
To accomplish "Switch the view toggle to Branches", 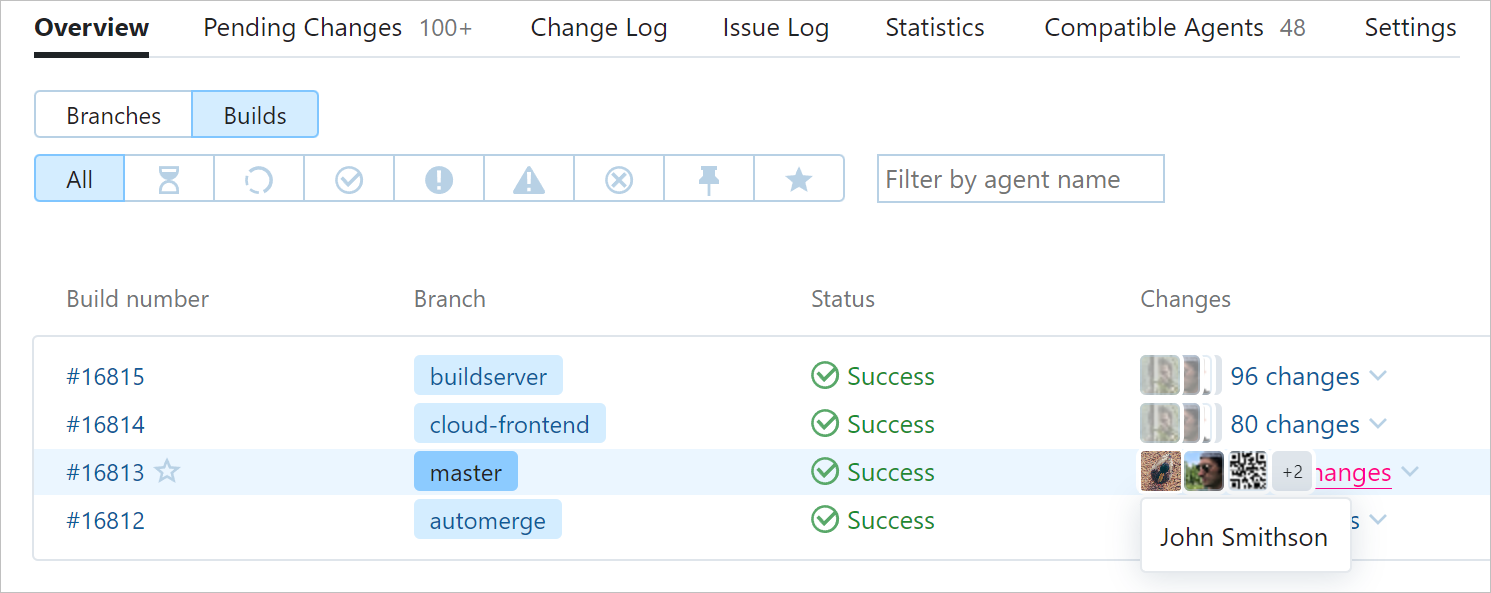I will point(113,114).
